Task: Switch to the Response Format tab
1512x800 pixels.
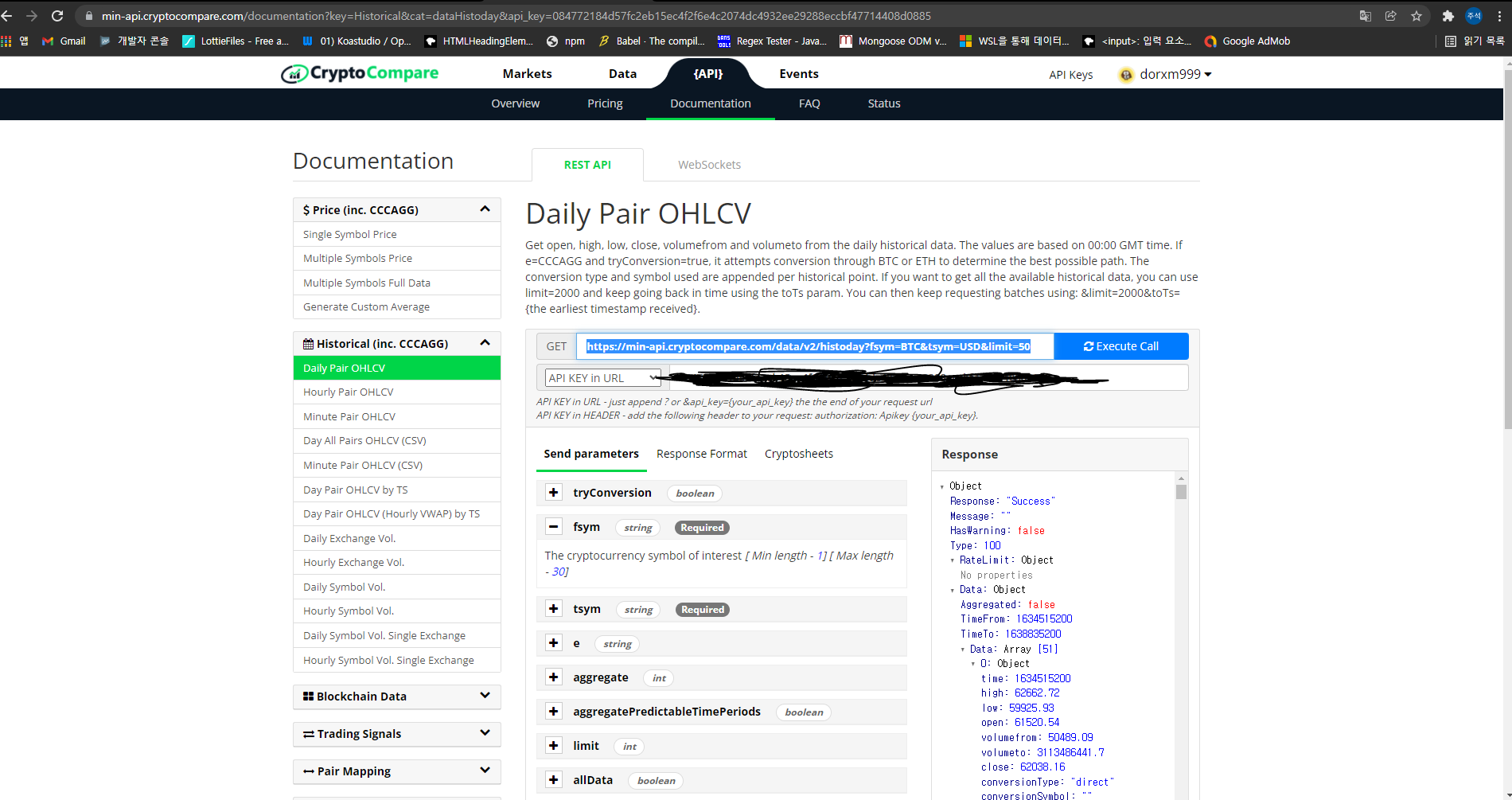Action: point(702,454)
